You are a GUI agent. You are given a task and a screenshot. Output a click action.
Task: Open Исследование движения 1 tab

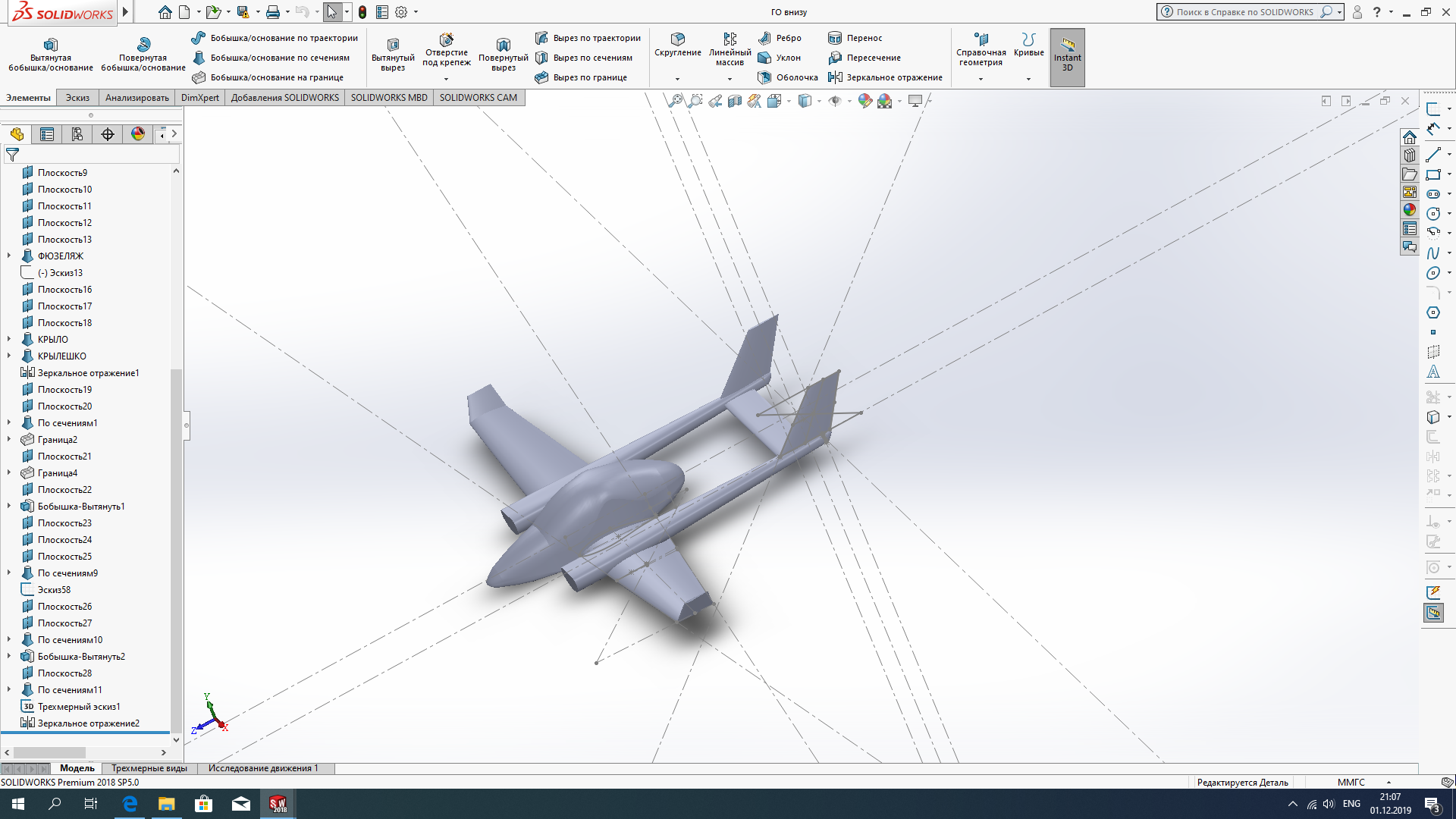[263, 768]
